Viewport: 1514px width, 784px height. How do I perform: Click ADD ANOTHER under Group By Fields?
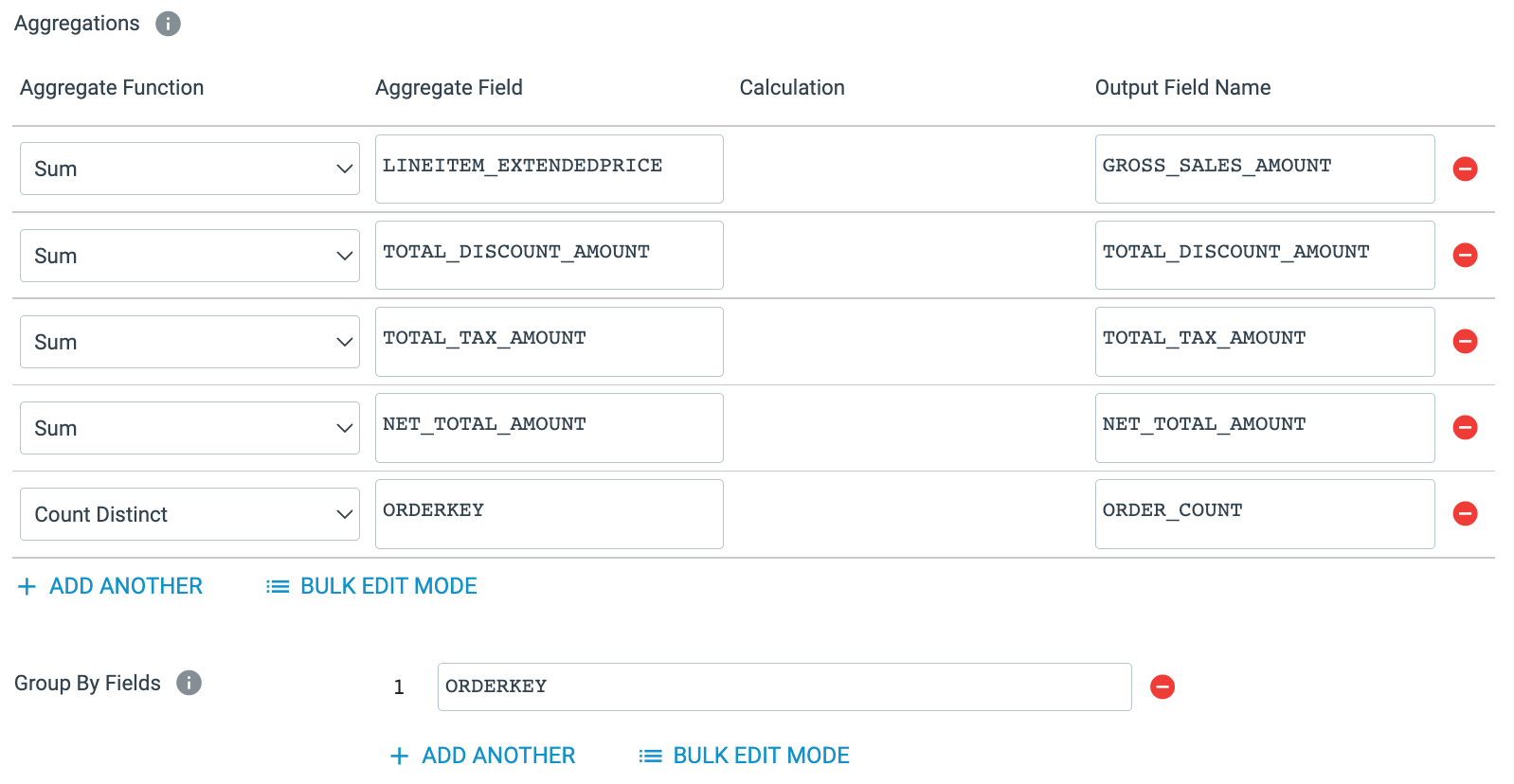481,755
